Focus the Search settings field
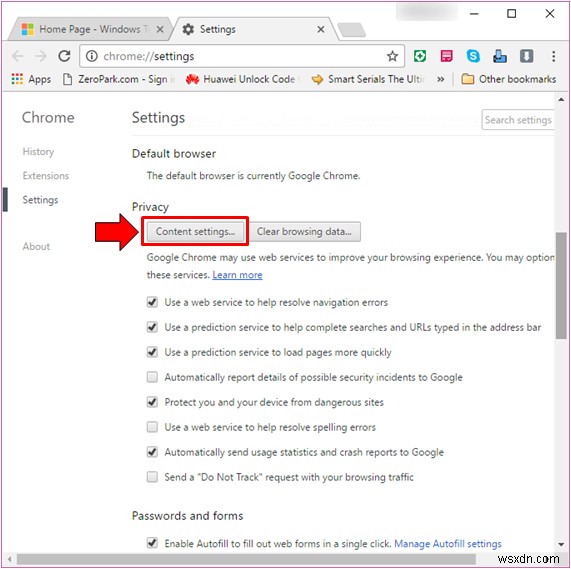 [518, 120]
